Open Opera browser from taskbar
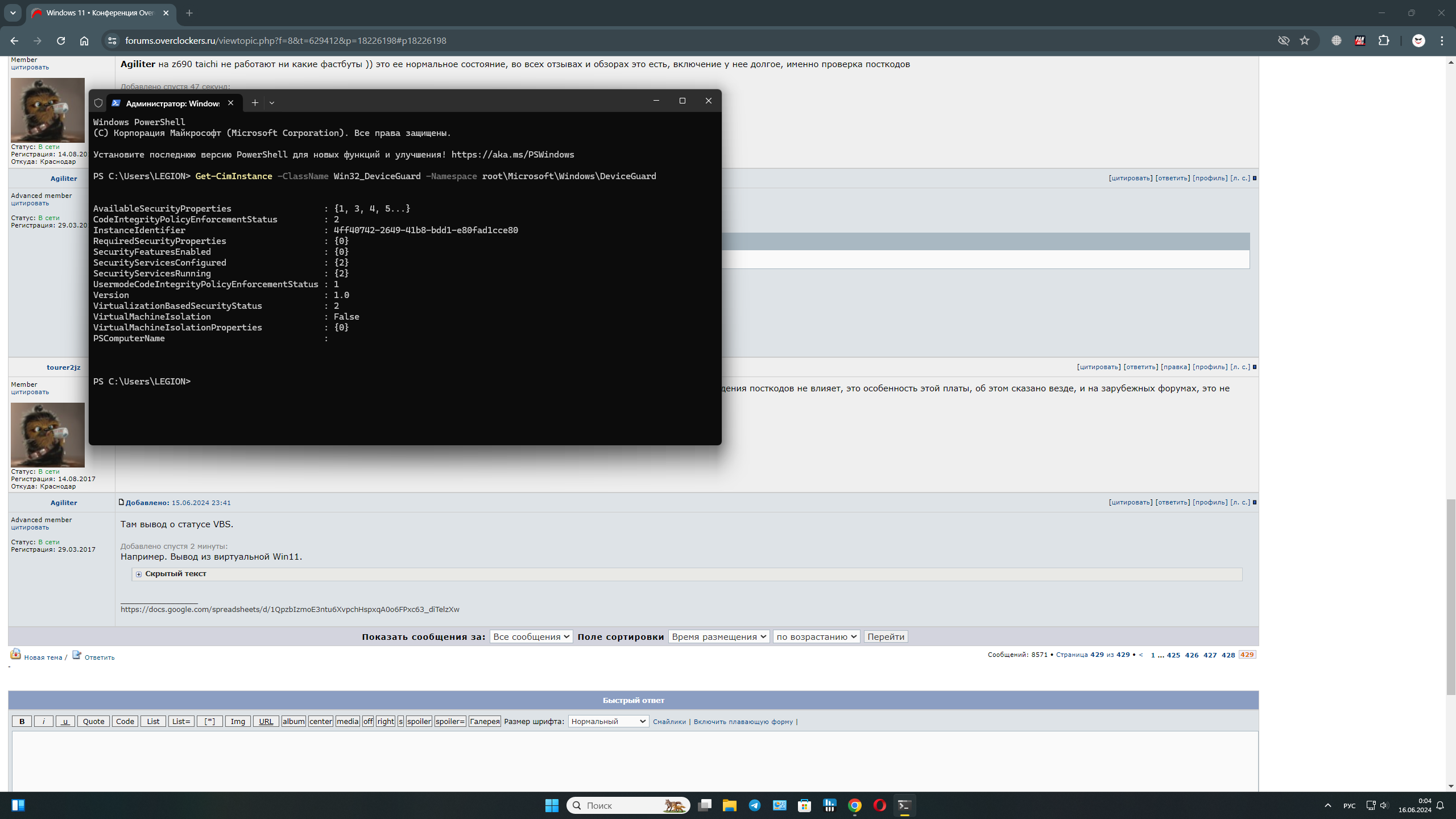Screen dimensions: 1456x819 point(879,805)
